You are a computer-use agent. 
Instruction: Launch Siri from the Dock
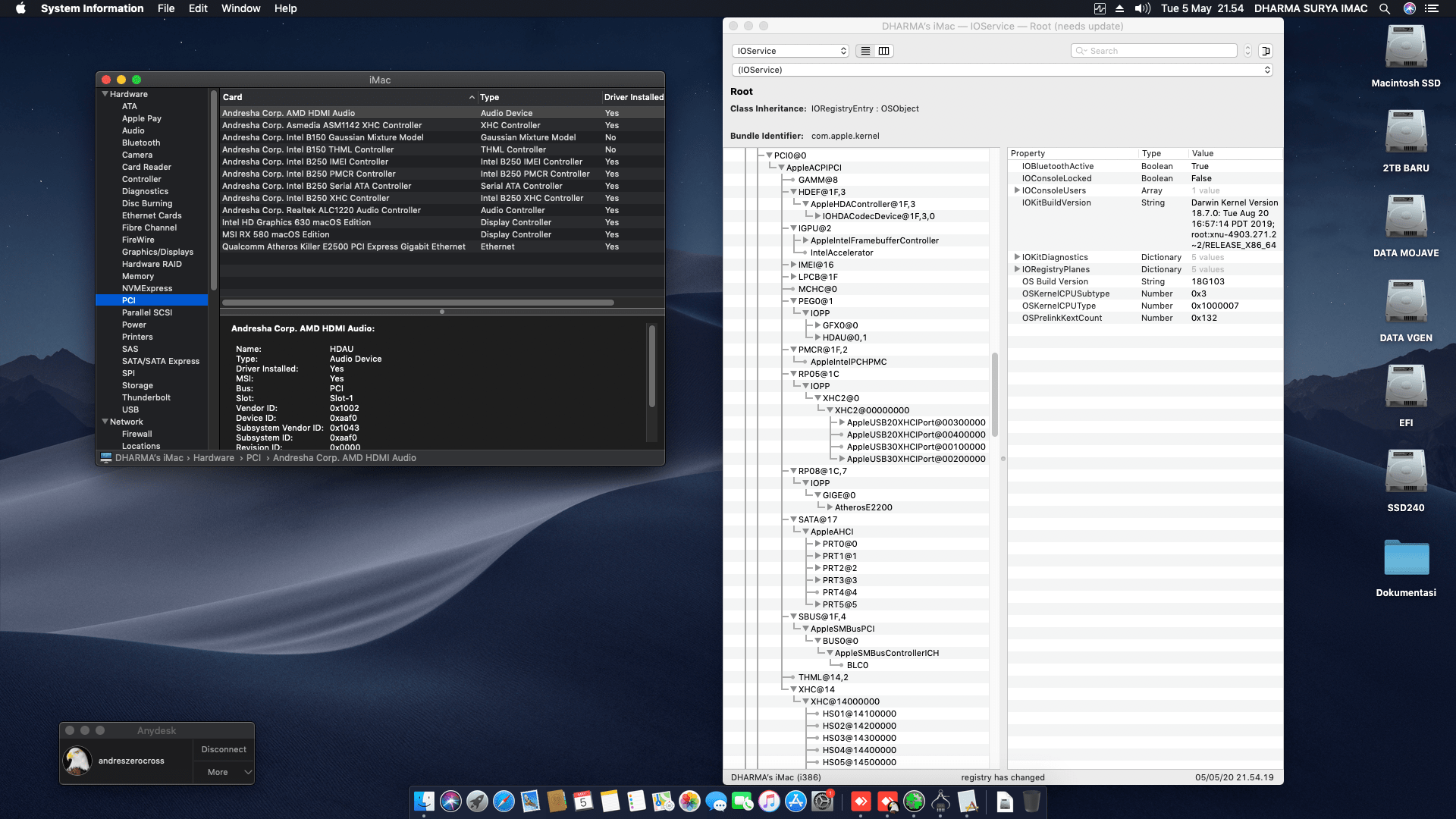tap(450, 801)
